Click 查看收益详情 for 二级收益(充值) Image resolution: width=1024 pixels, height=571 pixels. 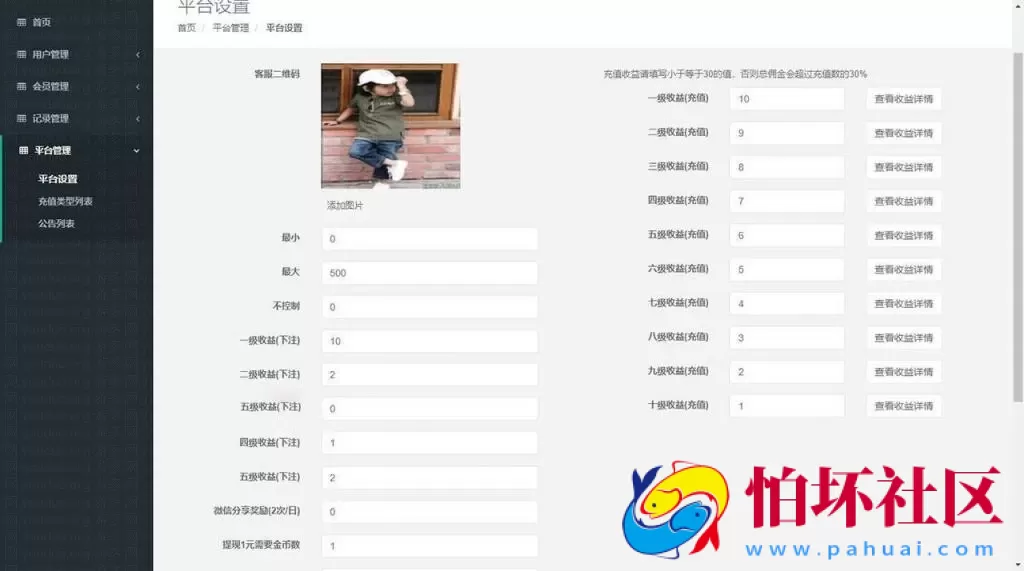[904, 133]
